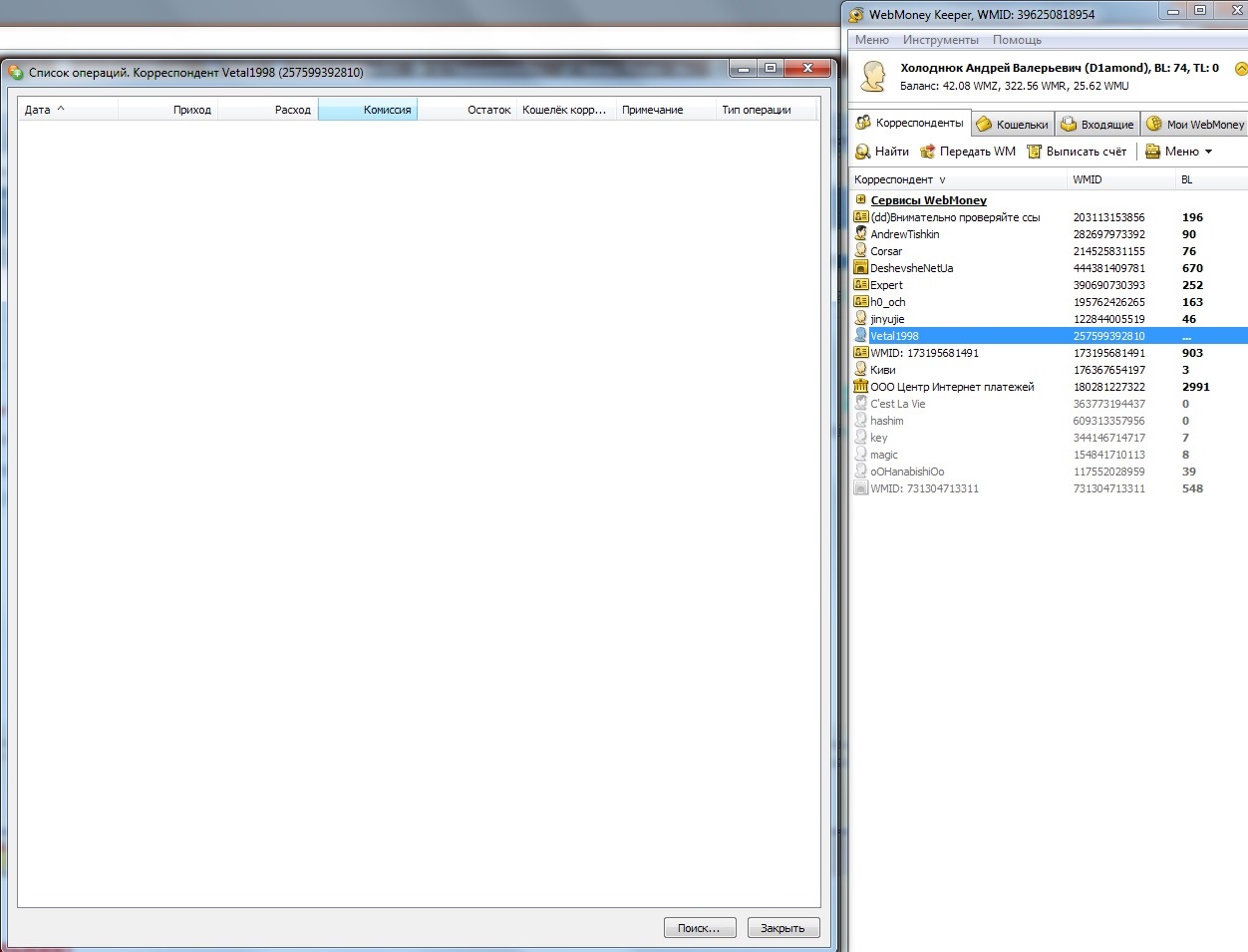Click the Сервисы WebMoney link text

[x=928, y=200]
